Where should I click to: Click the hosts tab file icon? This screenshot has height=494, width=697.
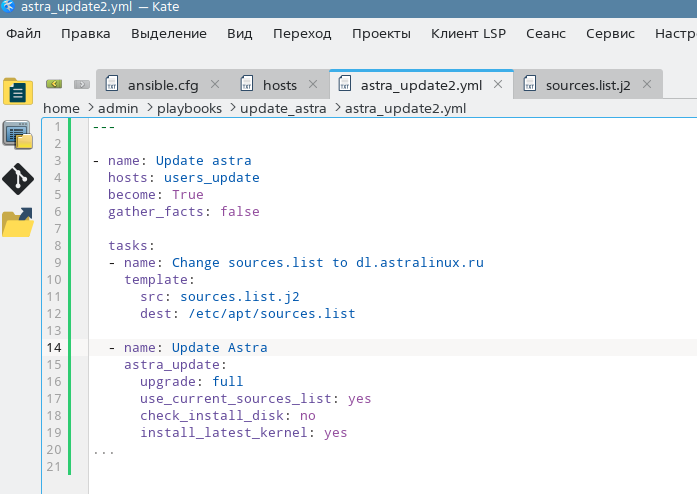pyautogui.click(x=247, y=84)
